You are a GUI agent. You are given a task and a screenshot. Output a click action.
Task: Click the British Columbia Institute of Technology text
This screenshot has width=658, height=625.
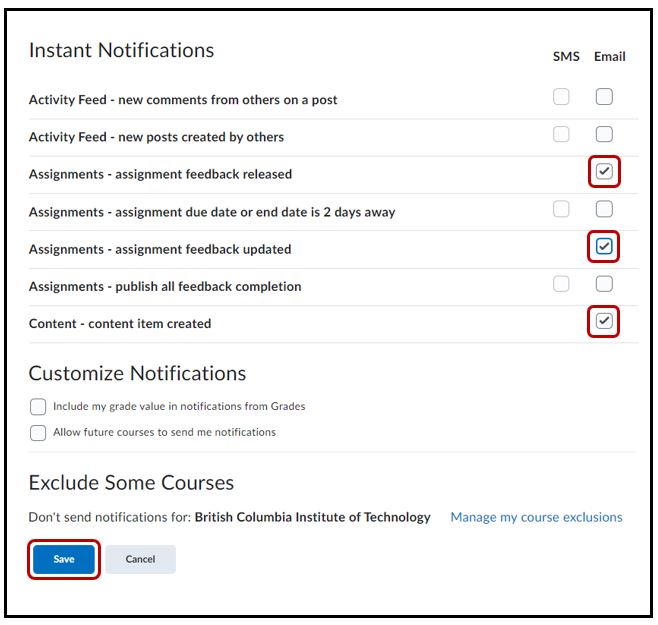[312, 517]
